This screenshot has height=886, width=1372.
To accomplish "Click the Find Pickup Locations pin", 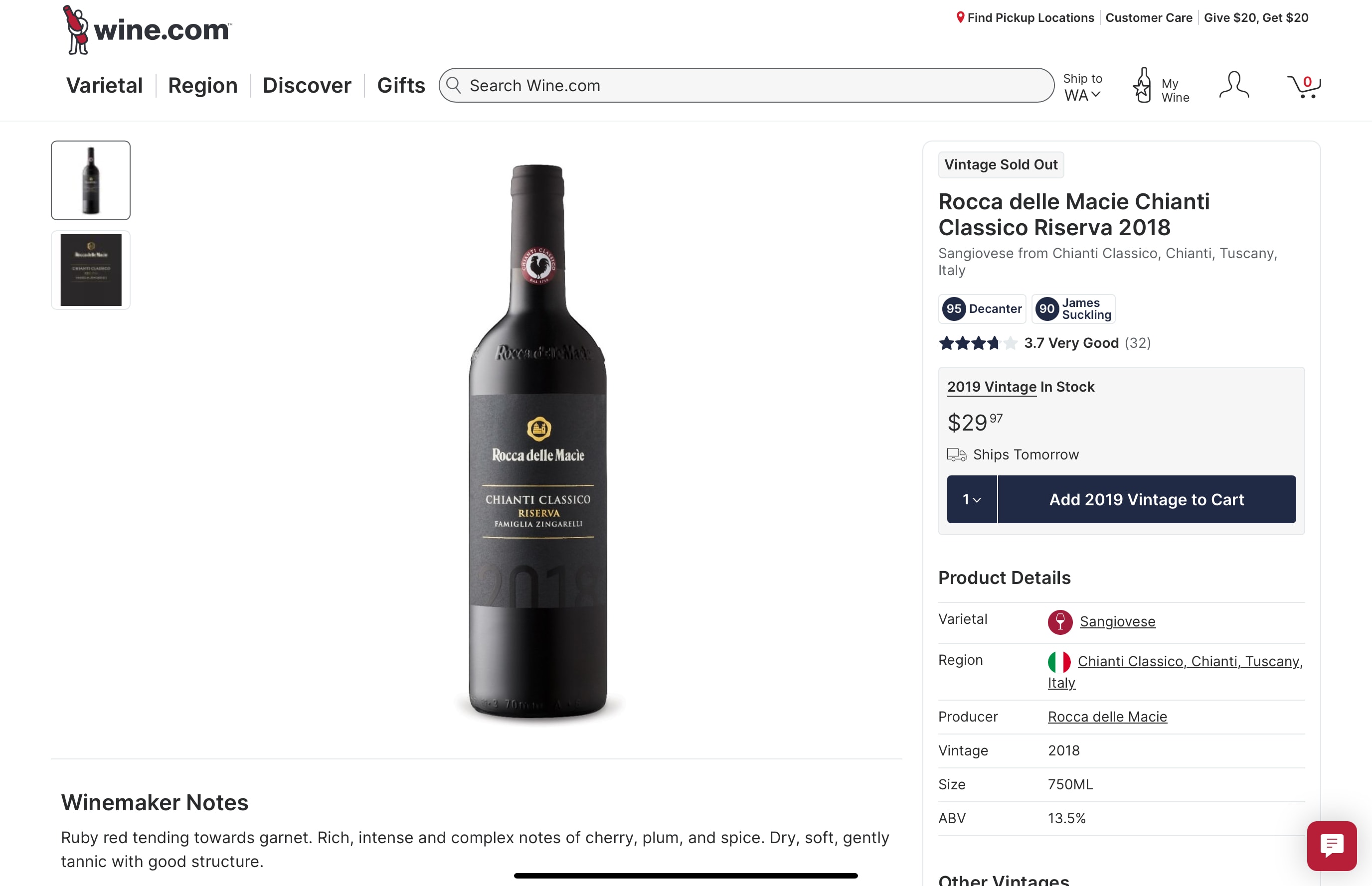I will [960, 18].
